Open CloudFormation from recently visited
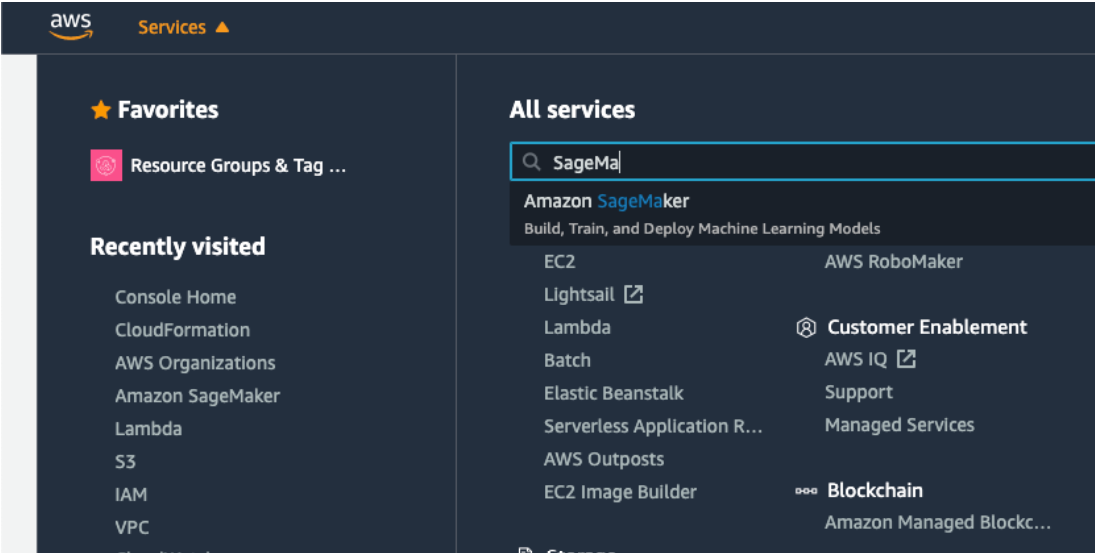 [182, 330]
